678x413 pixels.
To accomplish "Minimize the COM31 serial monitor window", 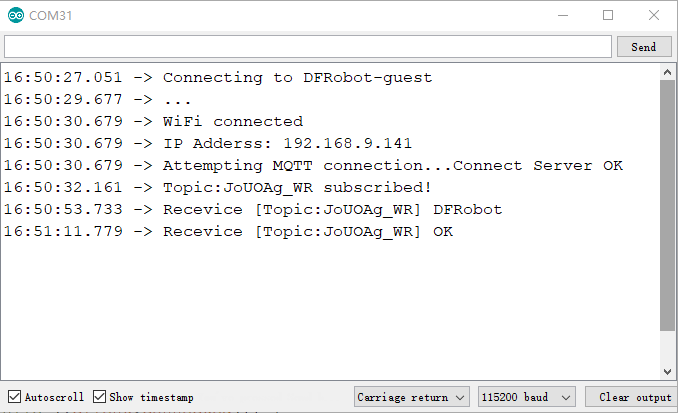I will [x=563, y=16].
